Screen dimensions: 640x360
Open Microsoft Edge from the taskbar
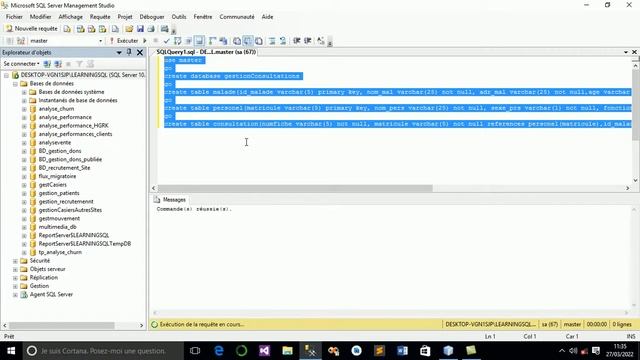(x=219, y=351)
